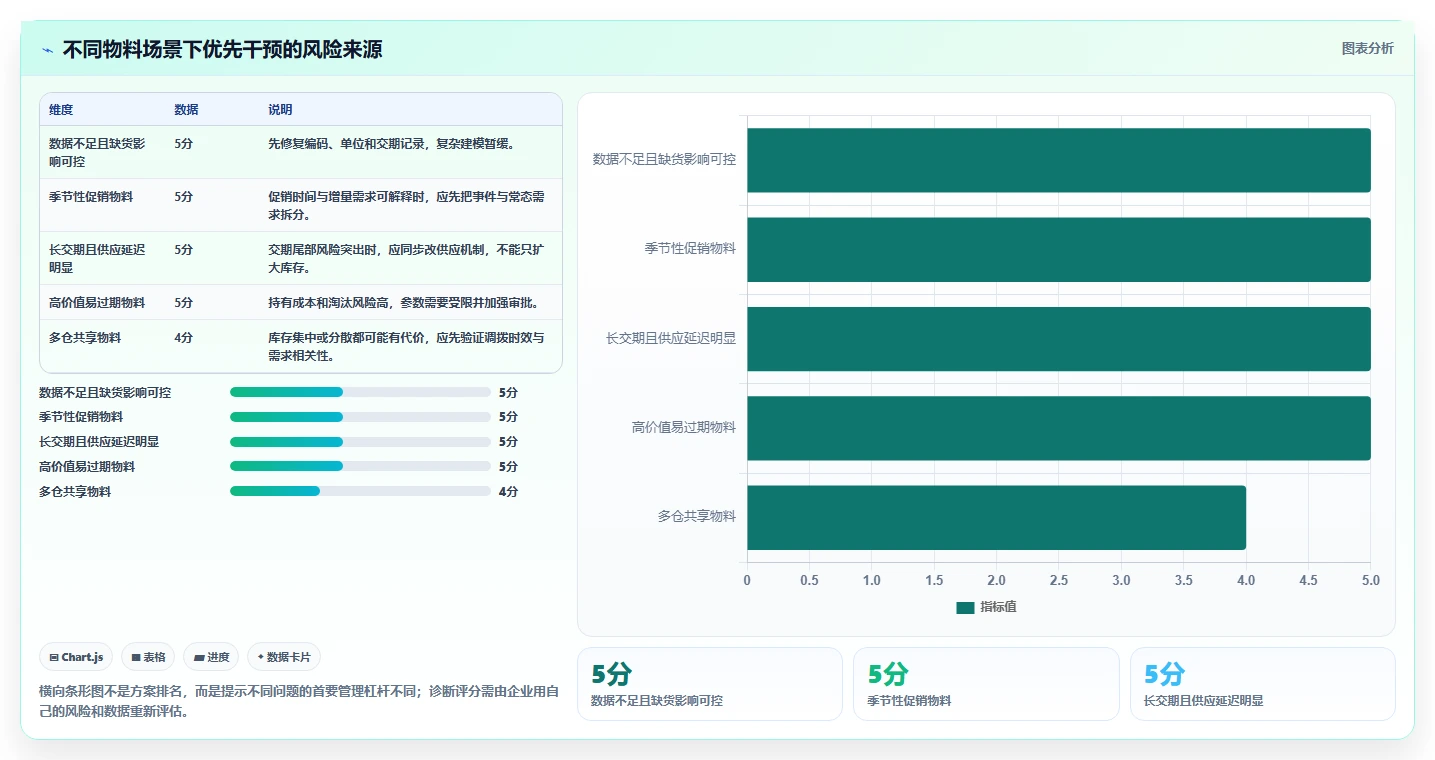Open the 数据不足且缺货影响可控 data card

[x=710, y=684]
